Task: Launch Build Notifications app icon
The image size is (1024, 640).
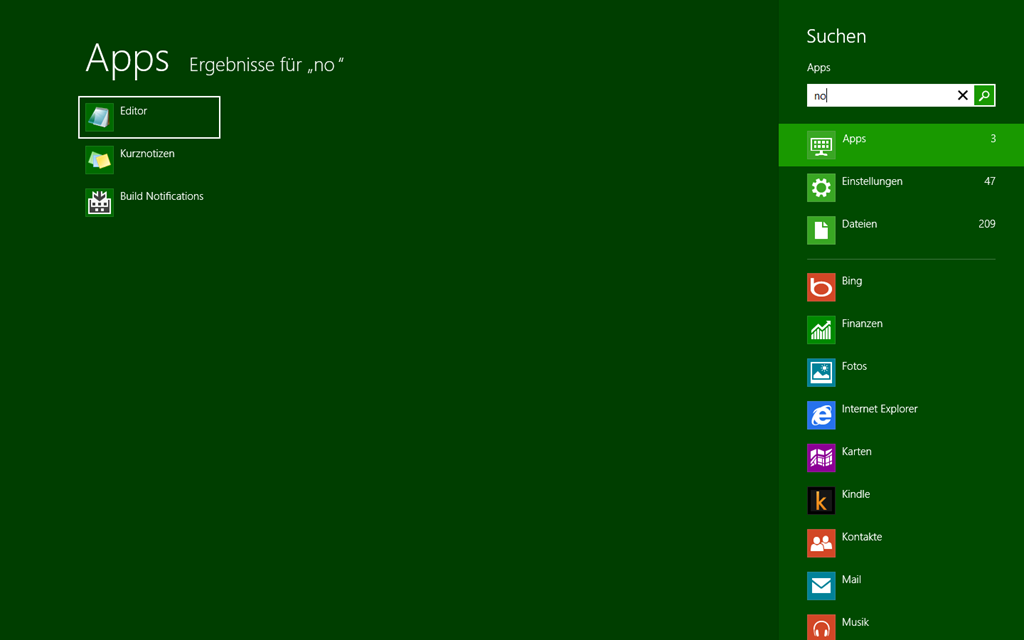Action: (x=99, y=202)
